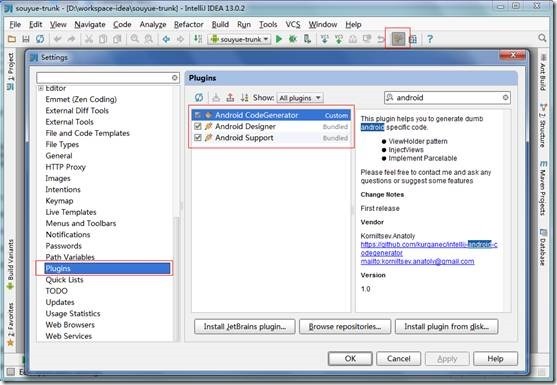Screen dimensions: 557x385
Task: Open the Build Variants side tab
Action: [x=10, y=264]
